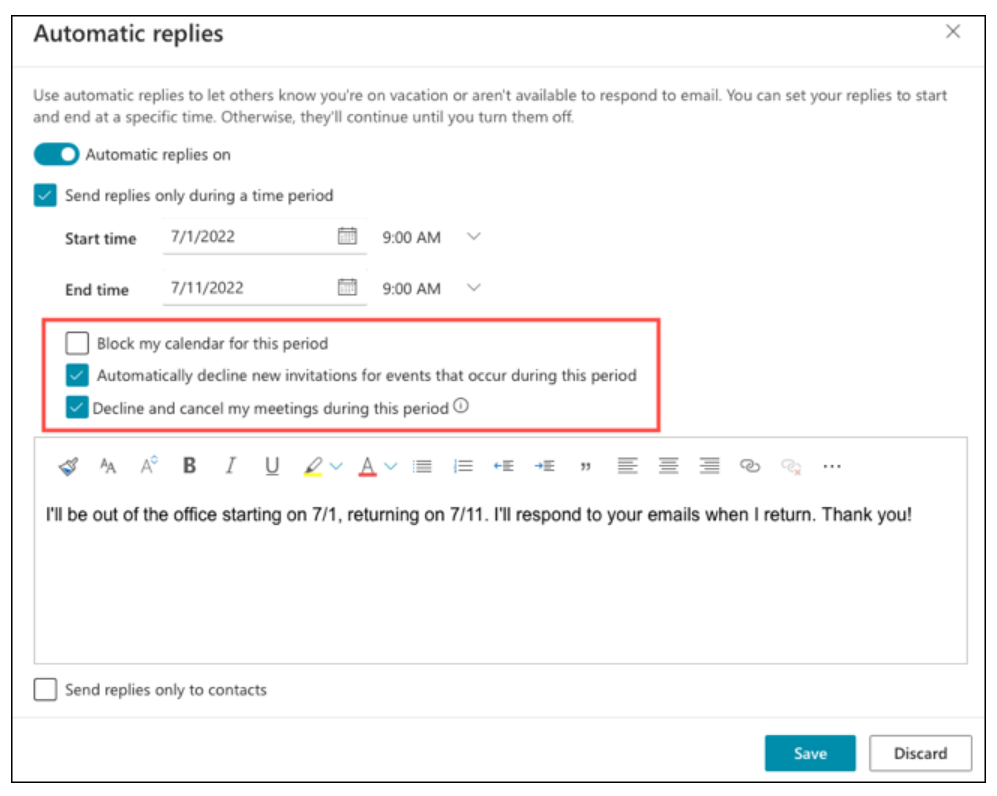Center align the text
The width and height of the screenshot is (997, 796).
click(668, 466)
